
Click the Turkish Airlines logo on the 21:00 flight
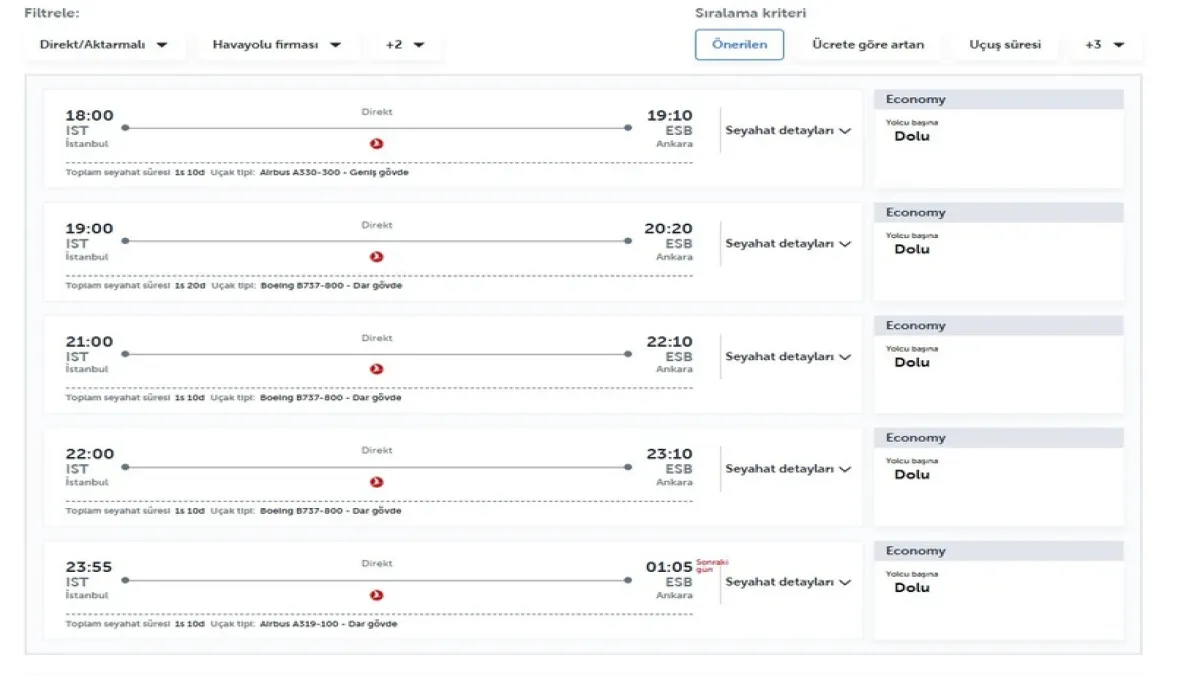pyautogui.click(x=377, y=369)
